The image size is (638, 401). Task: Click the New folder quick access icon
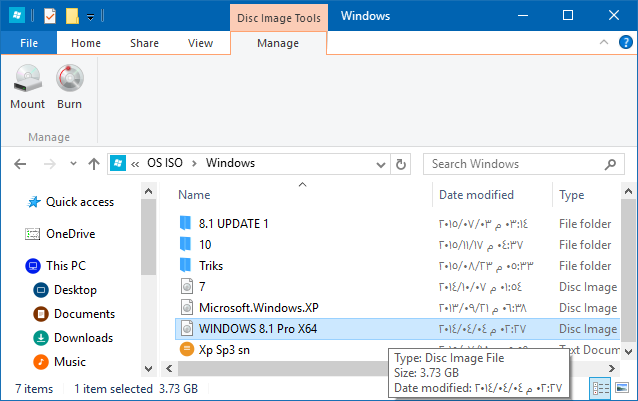click(x=72, y=16)
